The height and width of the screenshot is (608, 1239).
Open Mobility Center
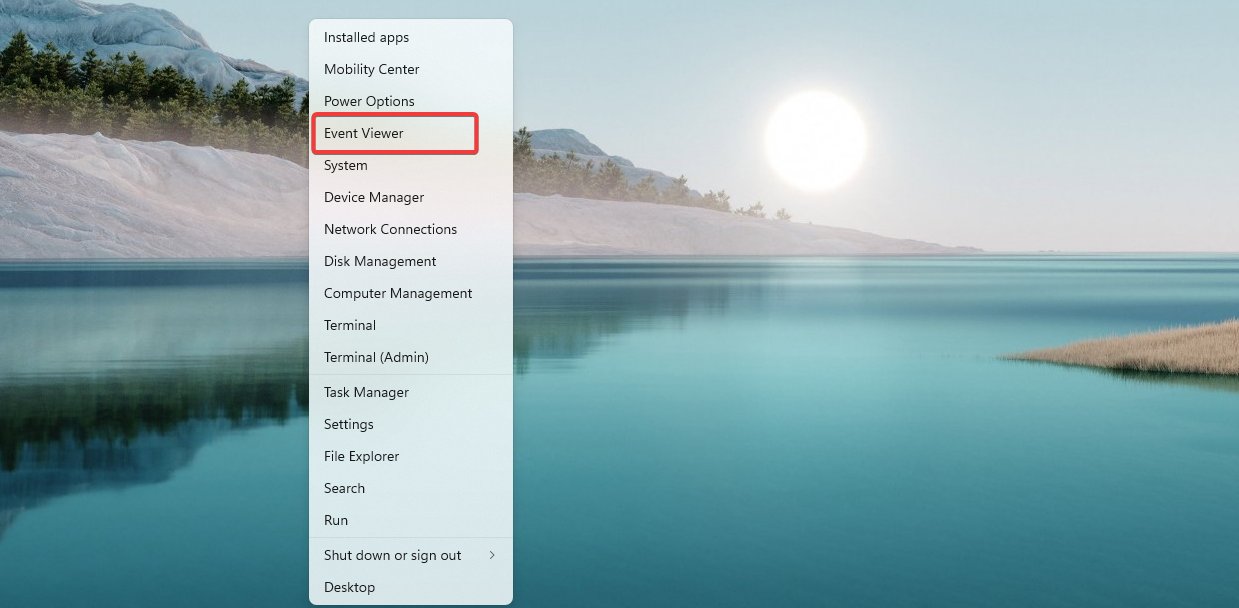click(371, 69)
